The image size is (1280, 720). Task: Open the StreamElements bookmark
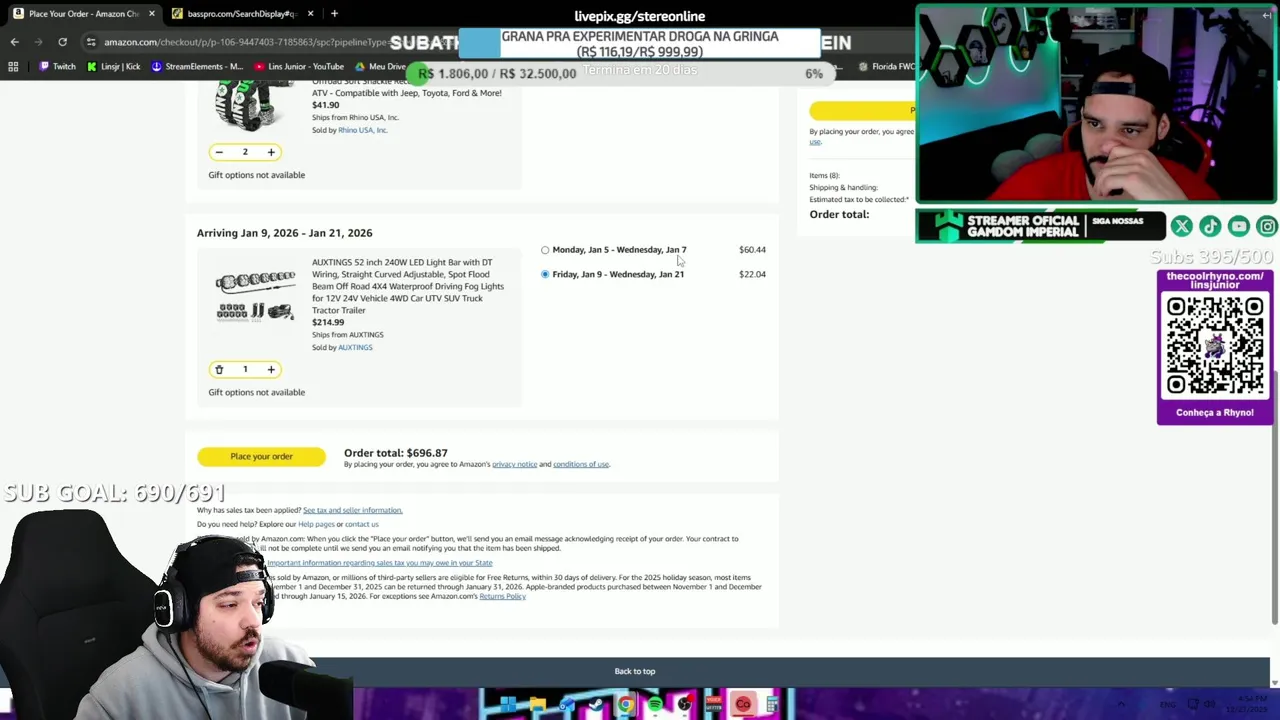(197, 67)
